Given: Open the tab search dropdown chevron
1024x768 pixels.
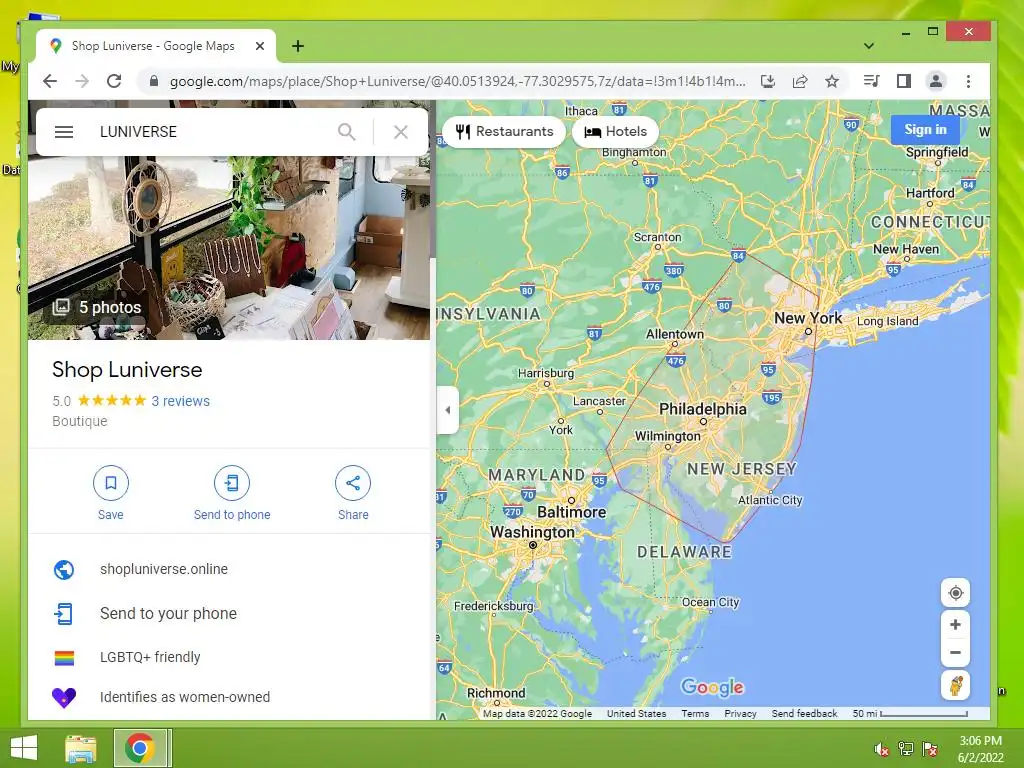Looking at the screenshot, I should coord(869,46).
